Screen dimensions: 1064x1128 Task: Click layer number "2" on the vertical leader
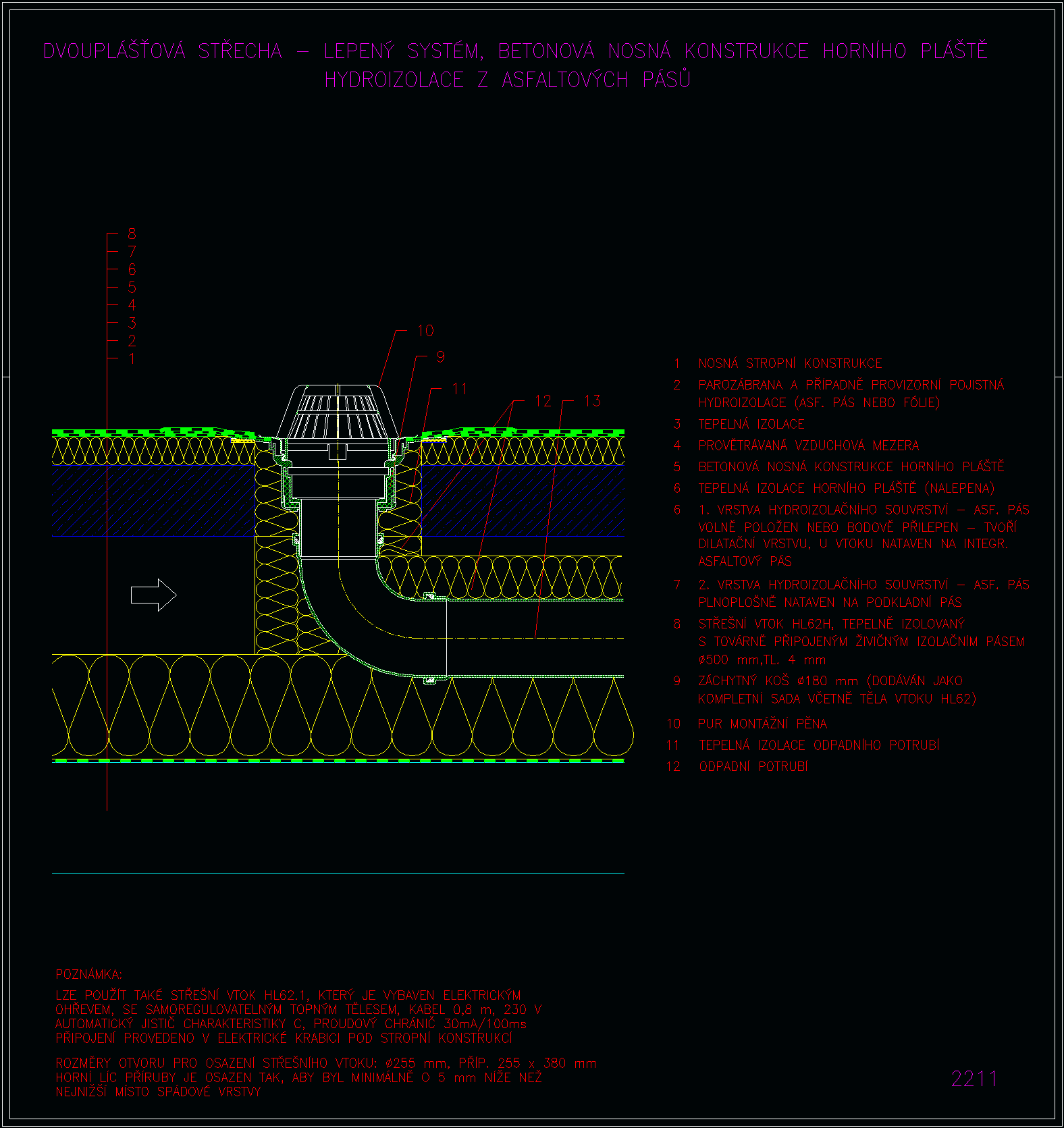tap(132, 341)
